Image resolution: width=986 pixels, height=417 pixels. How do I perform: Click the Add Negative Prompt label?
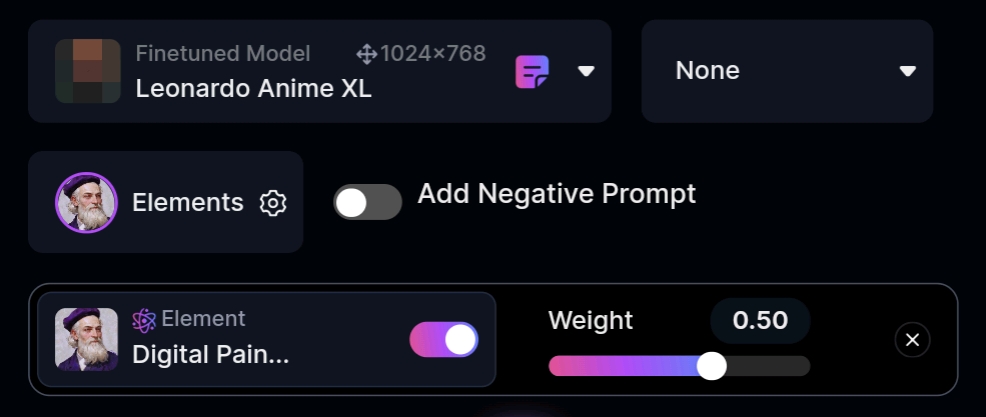[556, 193]
